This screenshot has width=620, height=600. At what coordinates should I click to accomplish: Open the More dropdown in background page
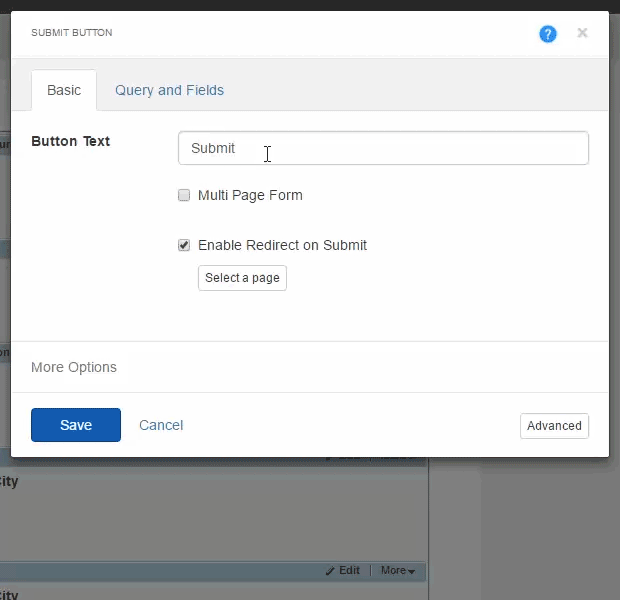pyautogui.click(x=398, y=570)
